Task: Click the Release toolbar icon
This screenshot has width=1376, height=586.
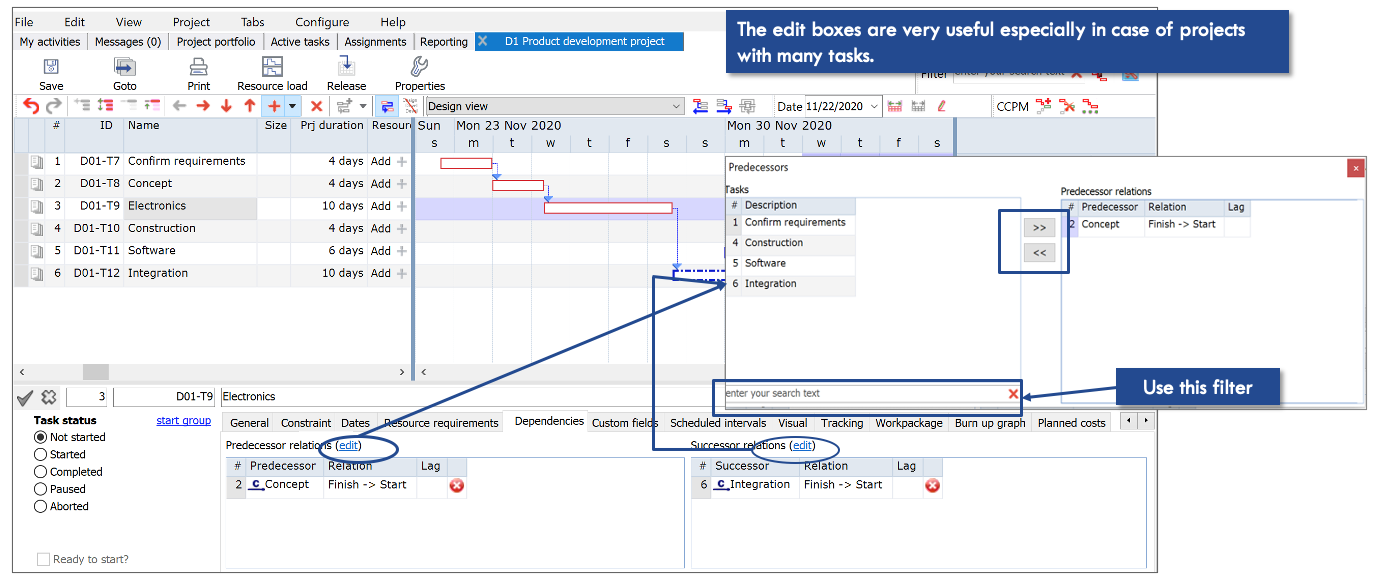Action: point(346,66)
